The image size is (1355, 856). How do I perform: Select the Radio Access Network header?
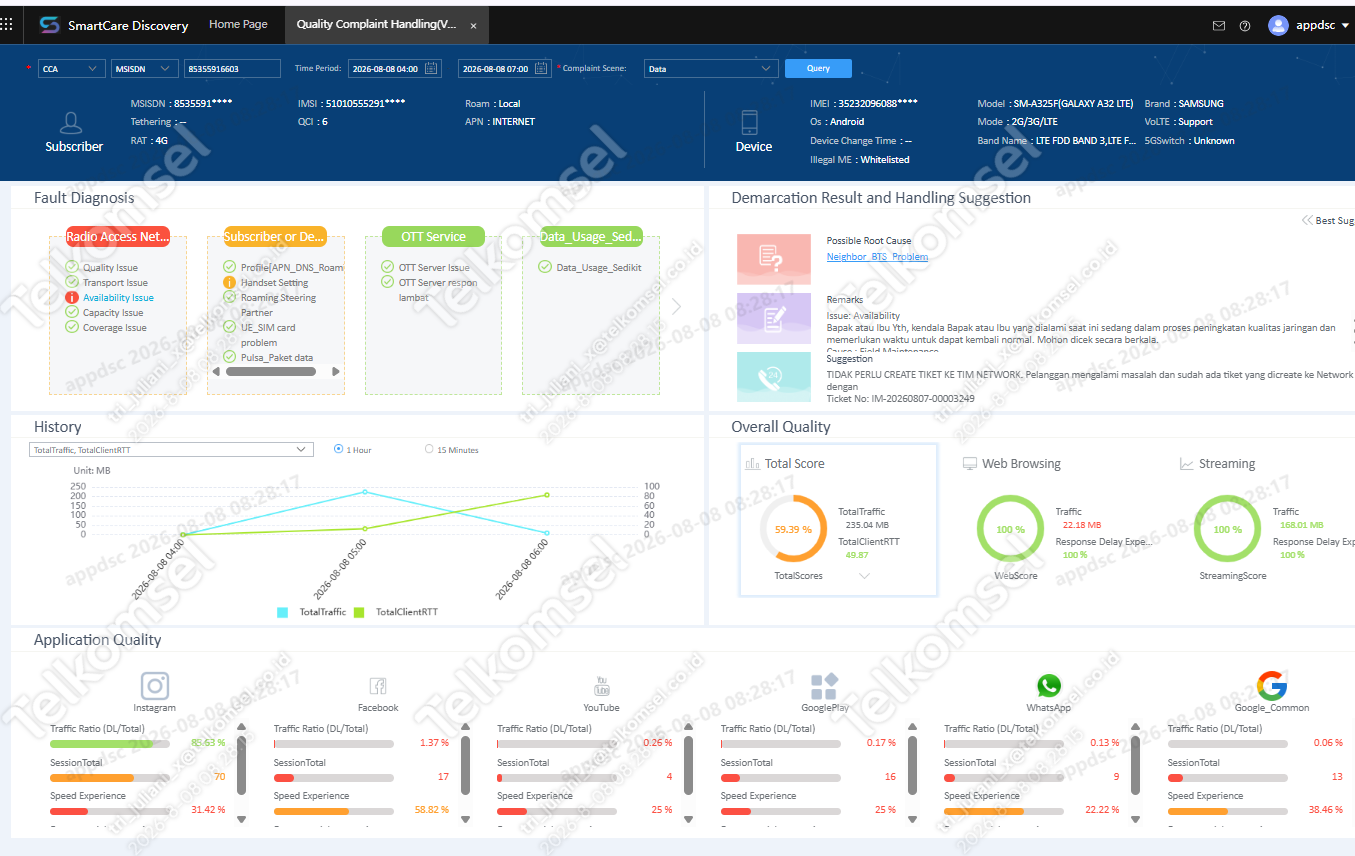[x=118, y=237]
